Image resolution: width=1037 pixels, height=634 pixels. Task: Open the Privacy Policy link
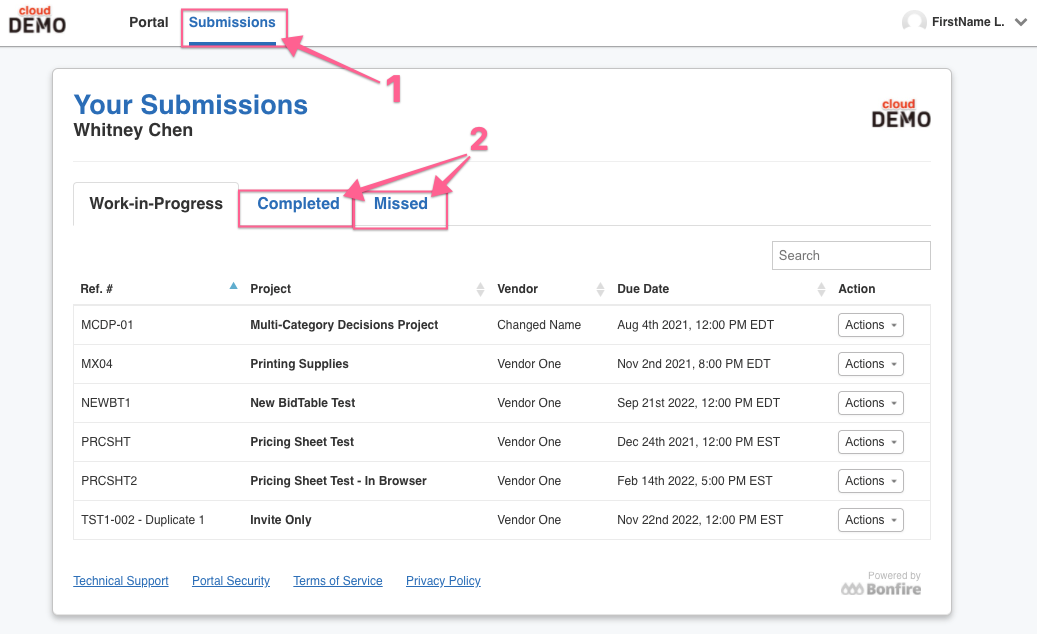tap(443, 580)
